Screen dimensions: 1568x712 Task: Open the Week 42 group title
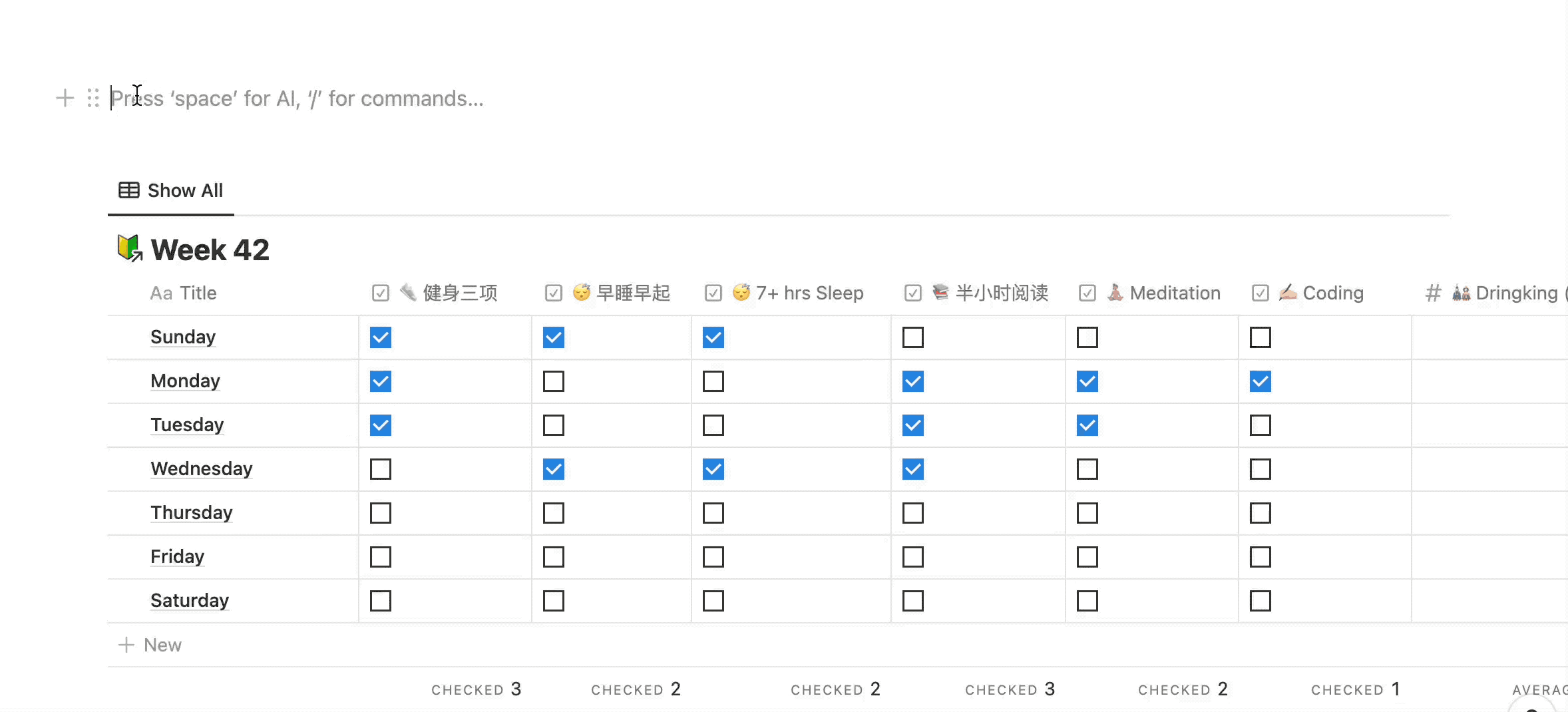(x=210, y=250)
